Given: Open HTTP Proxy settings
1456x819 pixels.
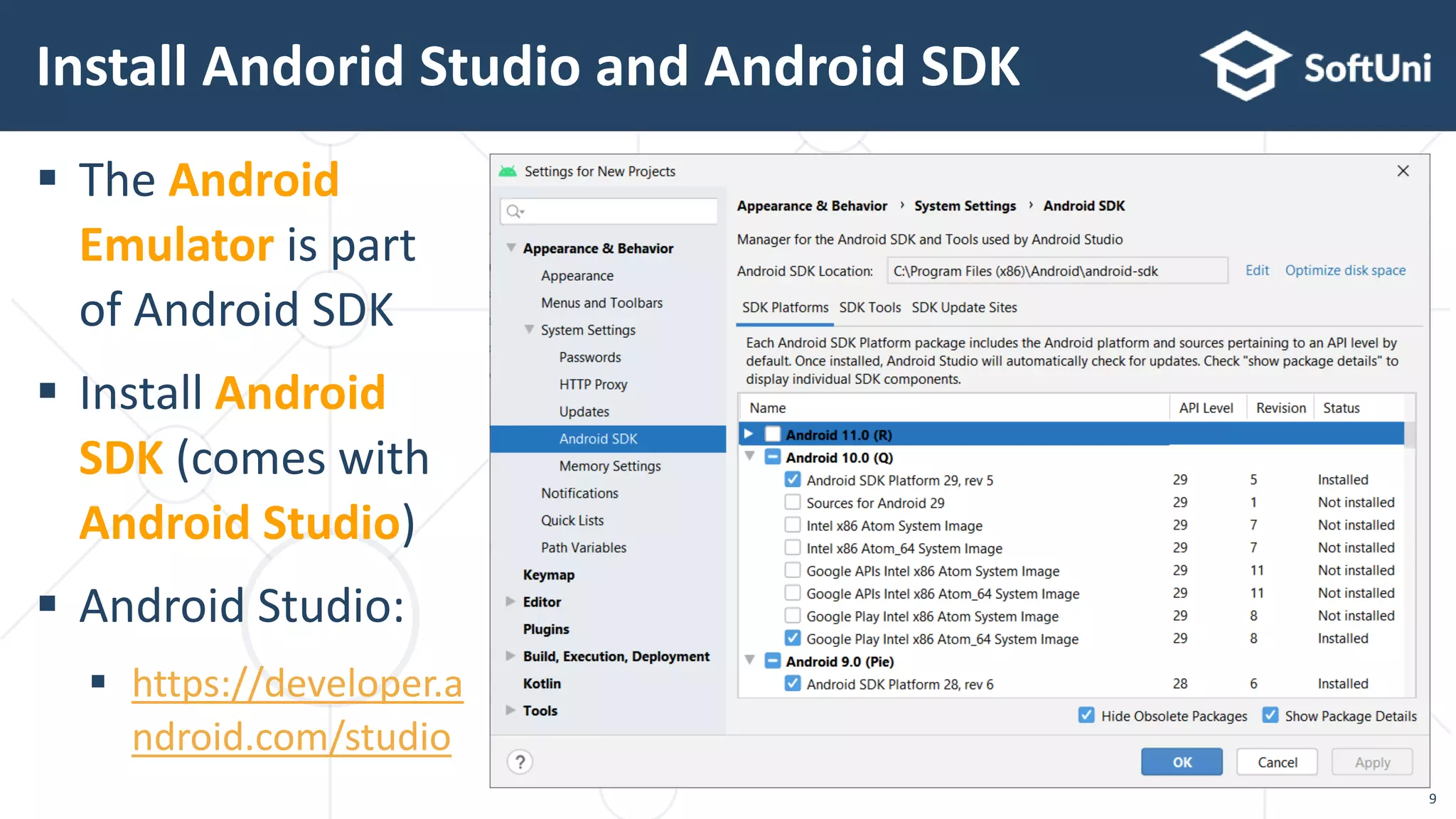Looking at the screenshot, I should (593, 385).
